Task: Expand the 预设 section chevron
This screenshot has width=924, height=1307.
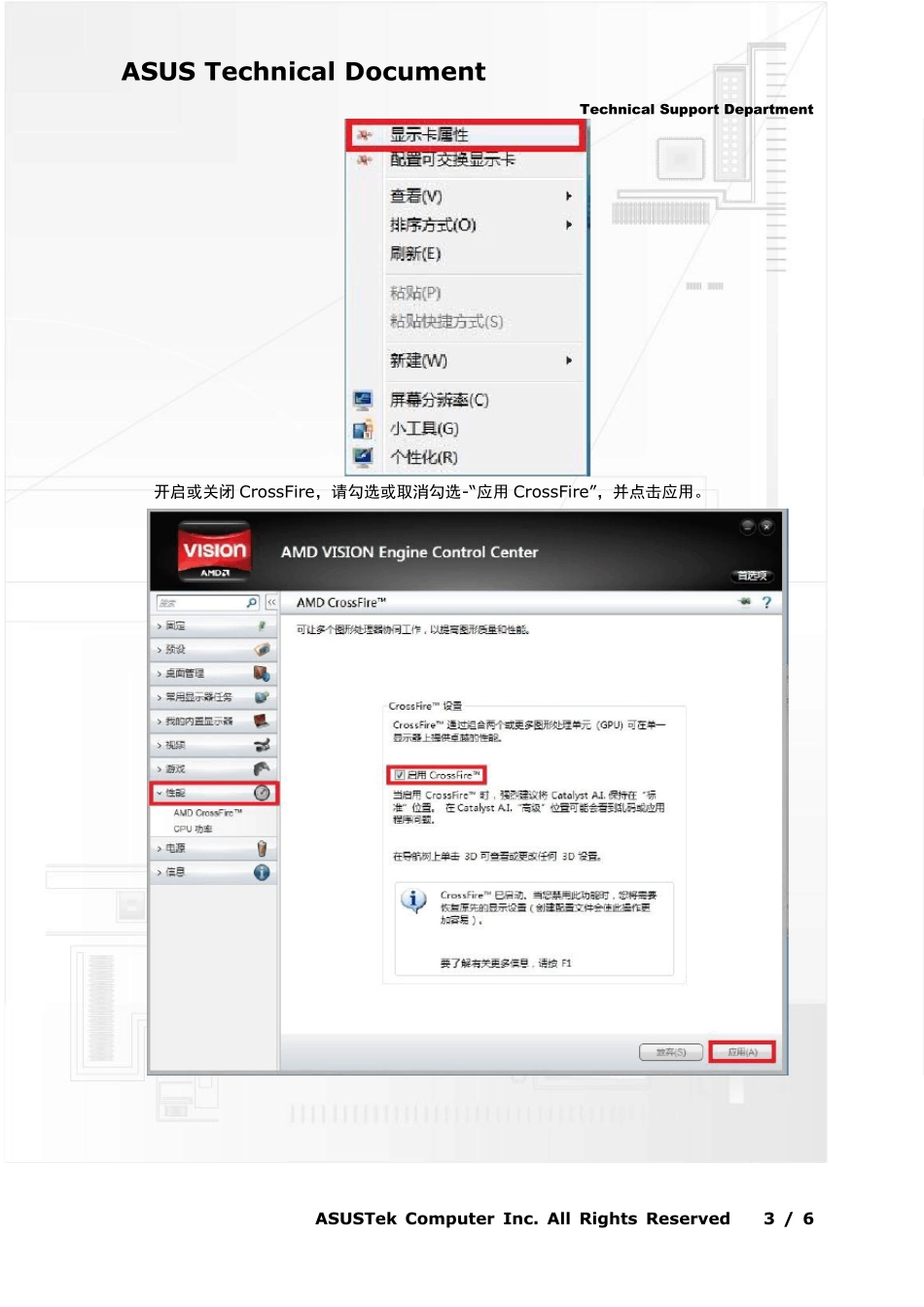Action: tap(160, 650)
